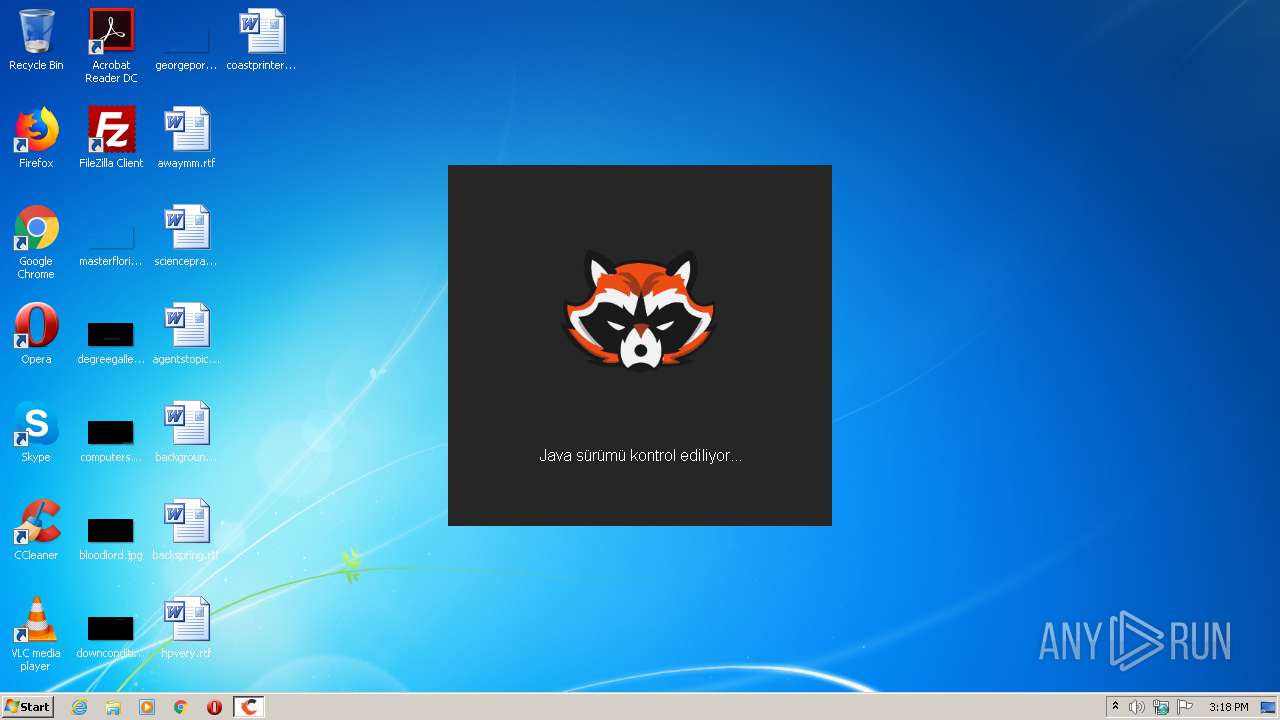Screen dimensions: 1280x720
Task: Click Show desktop button in taskbar corner
Action: (1270, 707)
